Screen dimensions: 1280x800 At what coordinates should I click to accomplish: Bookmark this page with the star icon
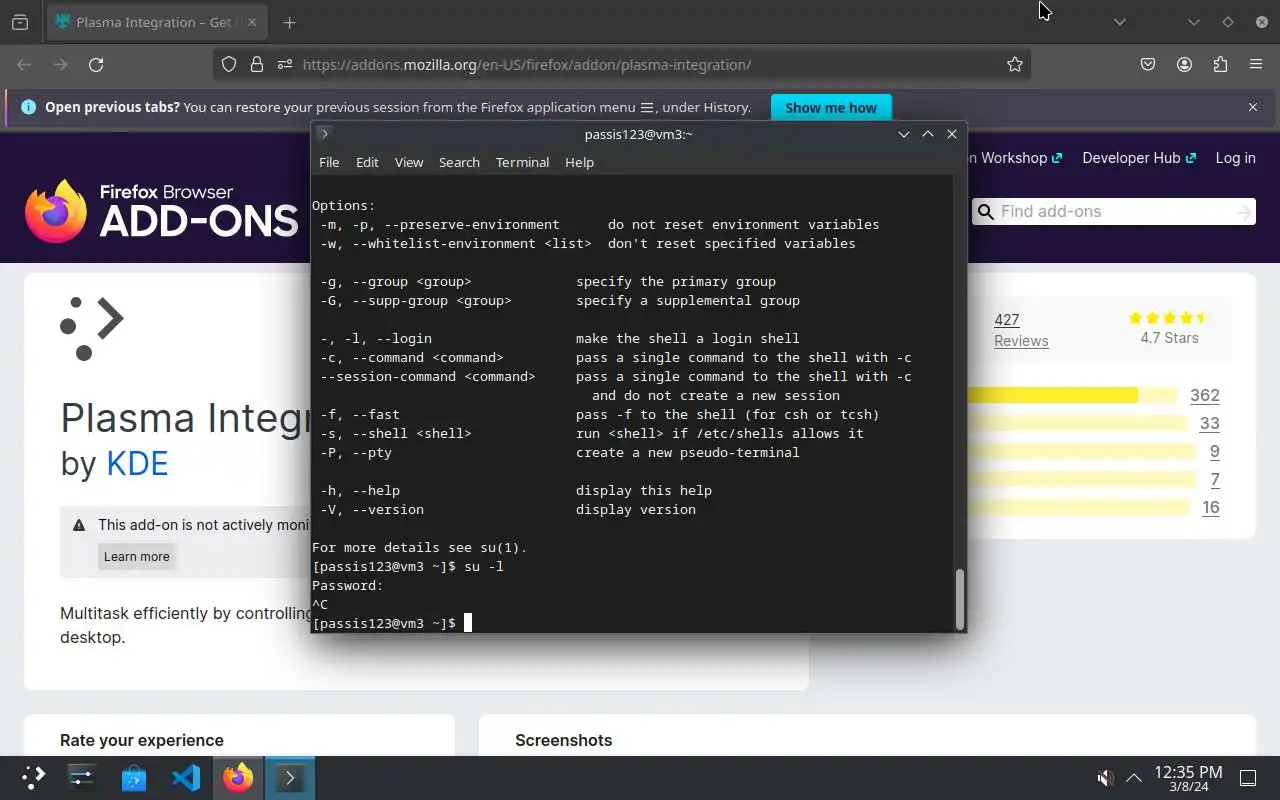click(1015, 64)
